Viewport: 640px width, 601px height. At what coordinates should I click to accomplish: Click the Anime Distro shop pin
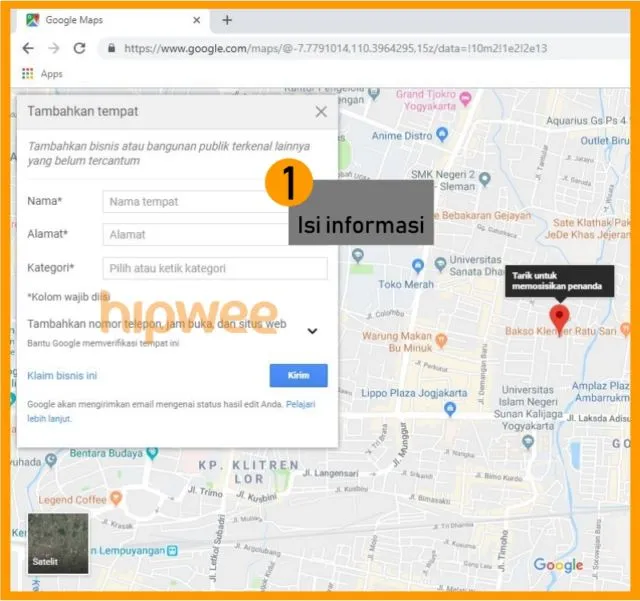[442, 134]
